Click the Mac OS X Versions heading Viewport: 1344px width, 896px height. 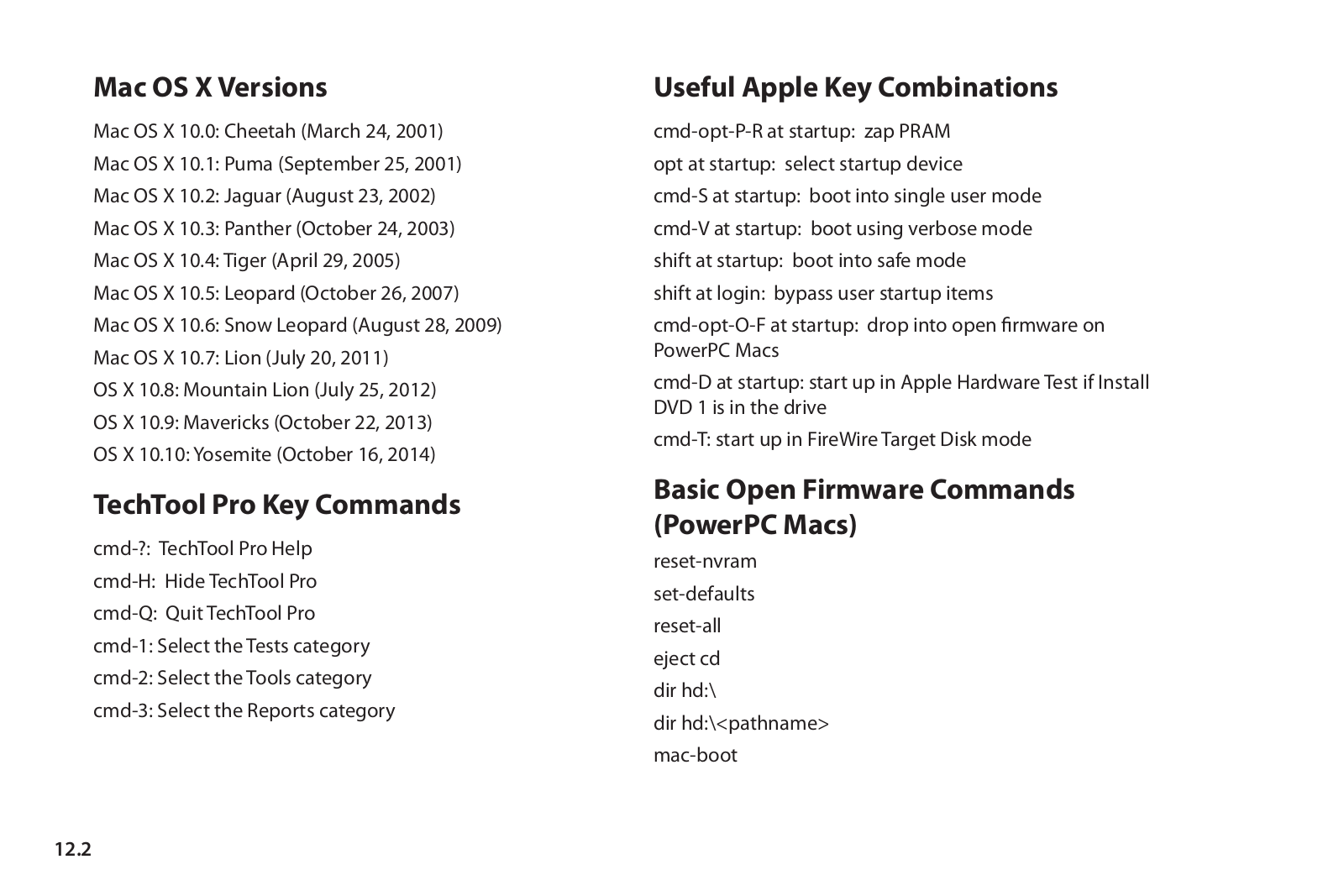tap(210, 87)
